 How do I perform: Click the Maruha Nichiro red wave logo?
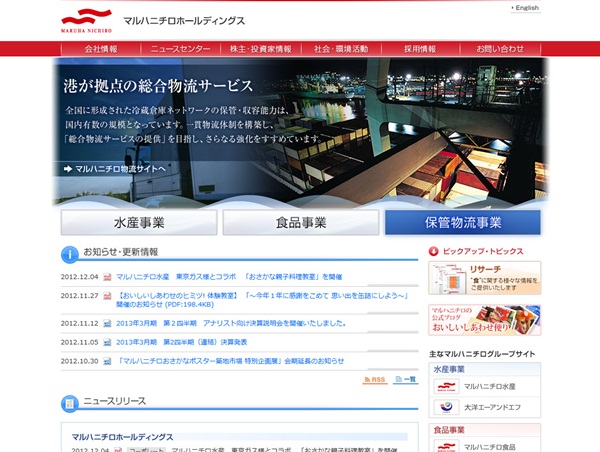[x=86, y=21]
